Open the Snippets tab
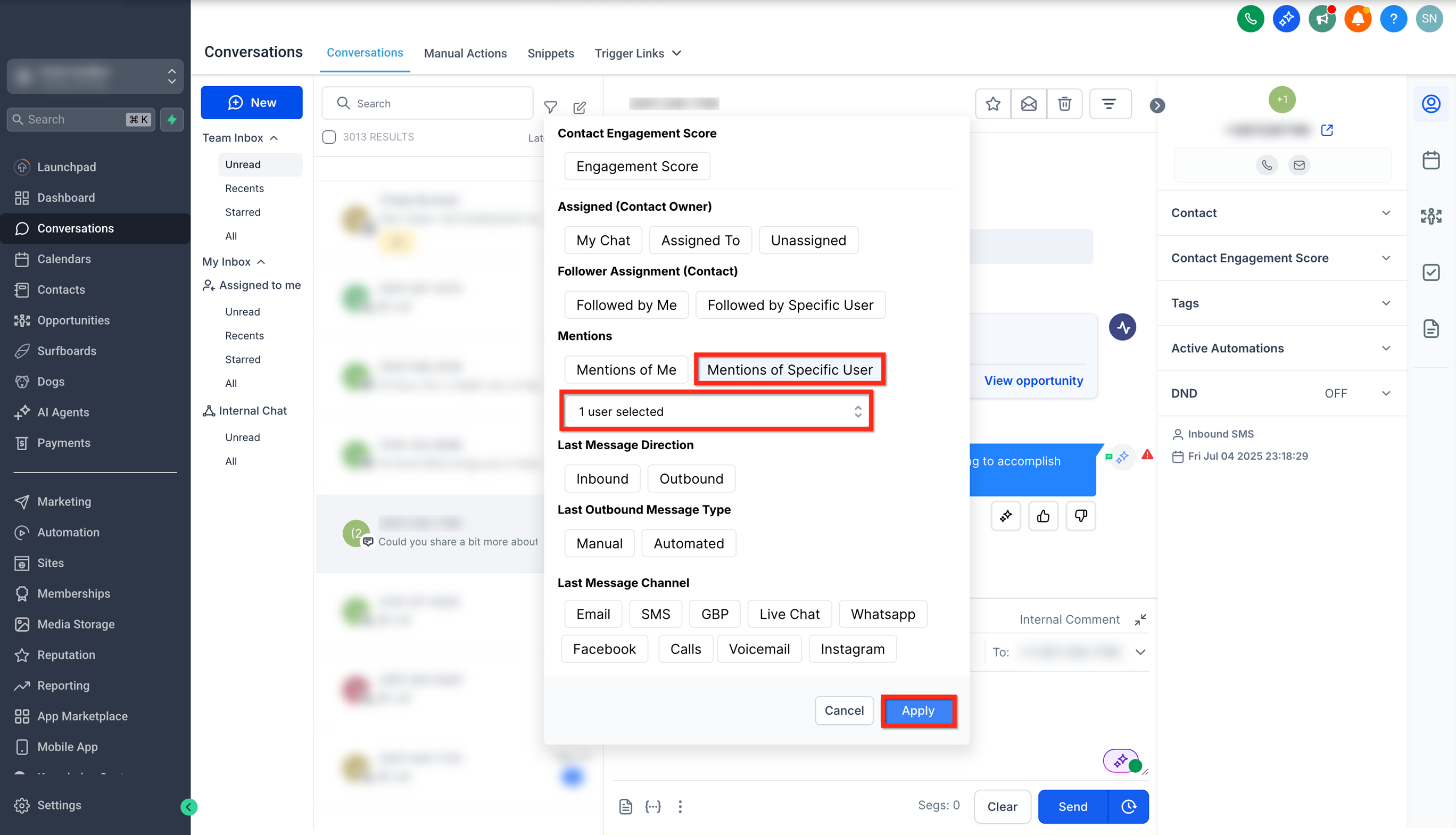 tap(550, 53)
